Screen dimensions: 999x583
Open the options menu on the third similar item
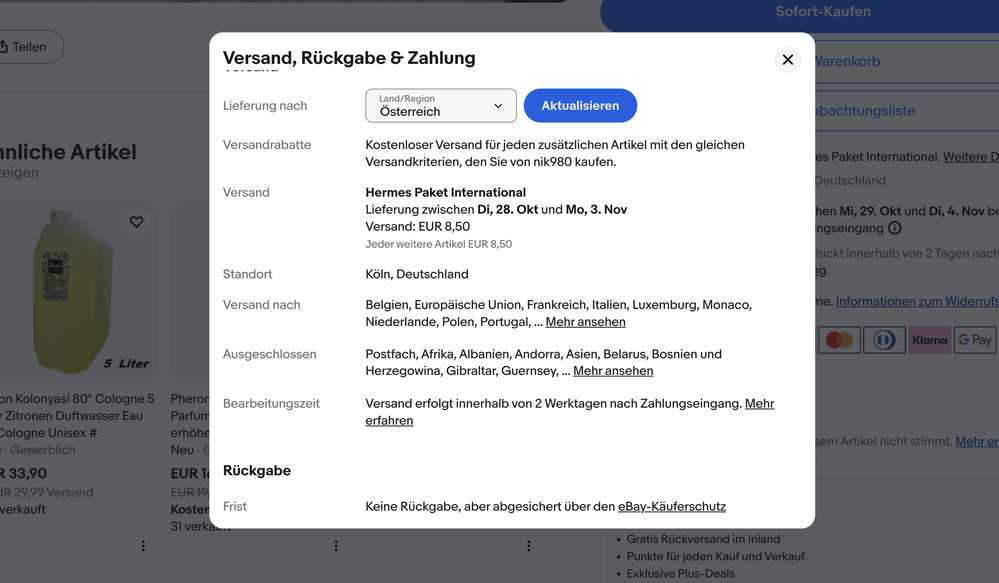529,546
